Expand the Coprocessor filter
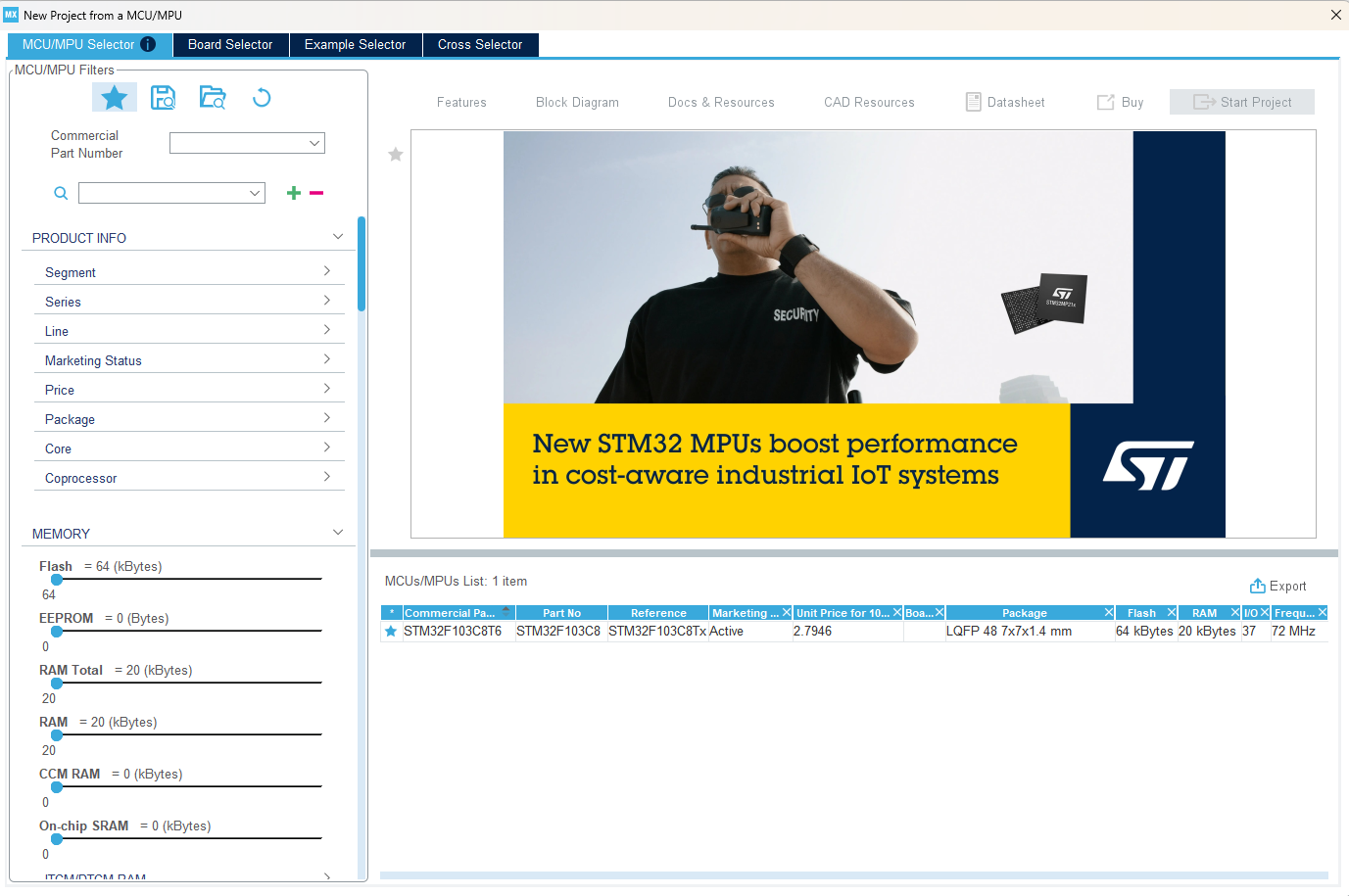 327,477
